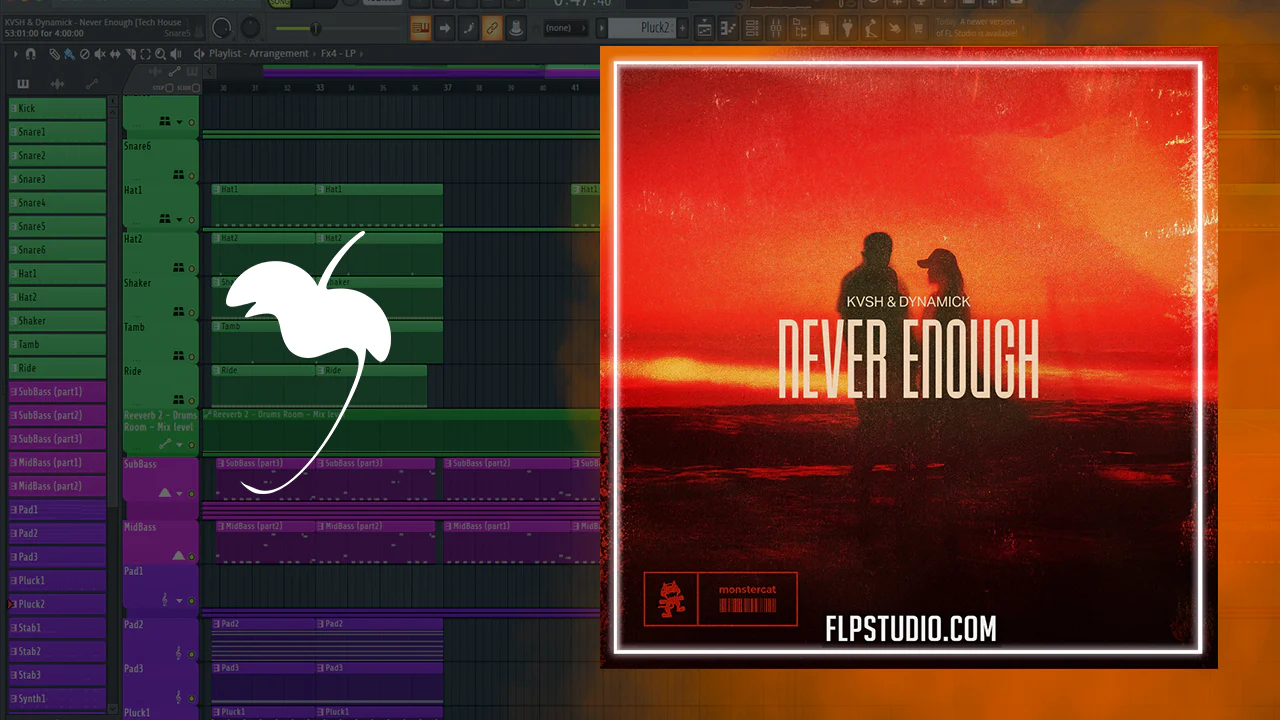
Task: Open the newer FL Studio version notice
Action: coord(976,27)
